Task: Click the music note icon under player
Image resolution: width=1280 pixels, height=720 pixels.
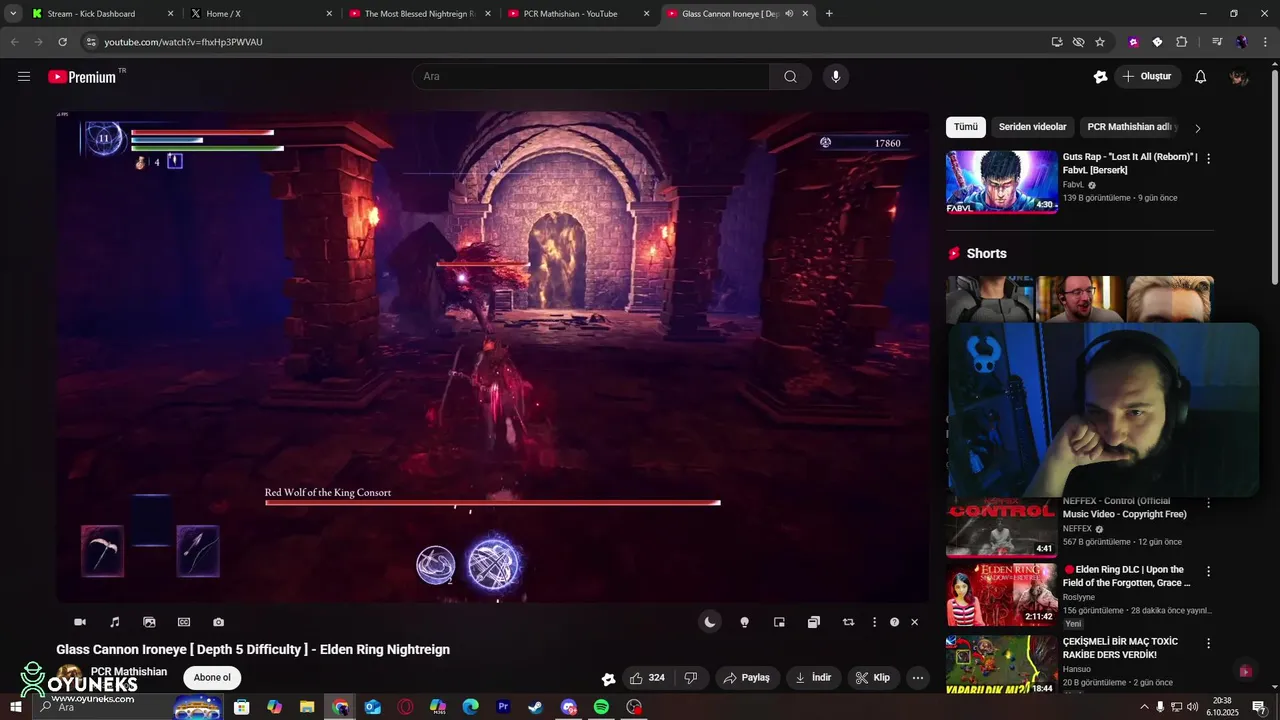Action: click(x=115, y=622)
